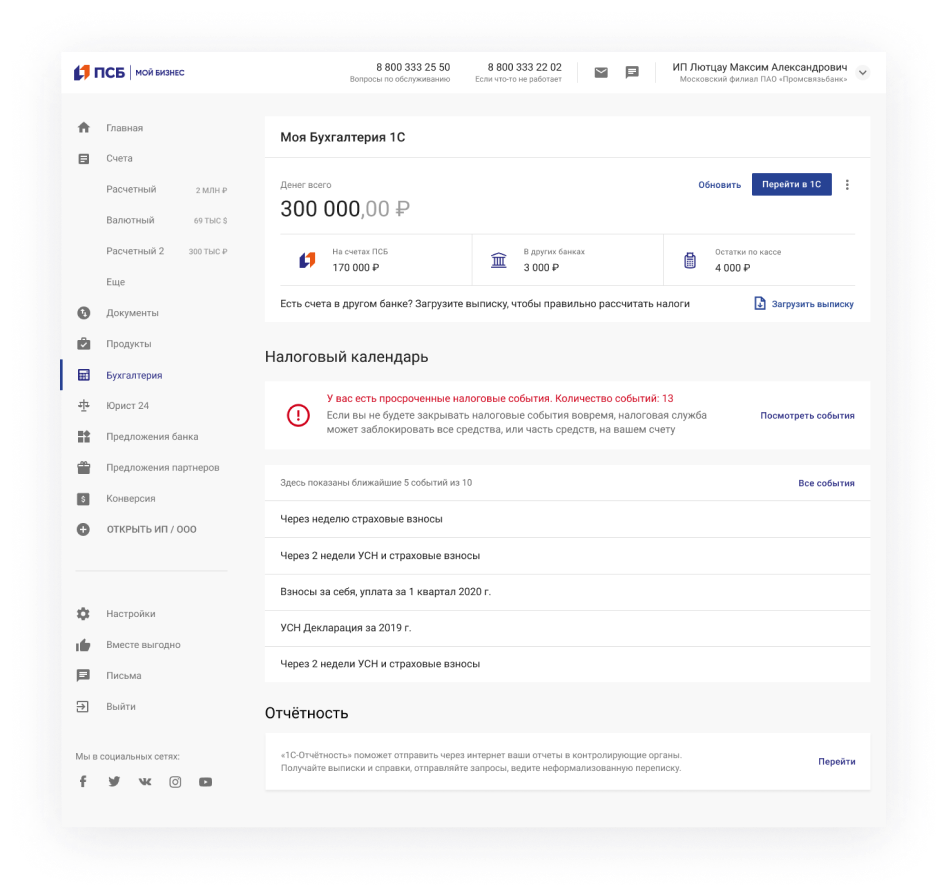Open the chat message icon in header
This screenshot has height=896, width=946.
coord(632,72)
